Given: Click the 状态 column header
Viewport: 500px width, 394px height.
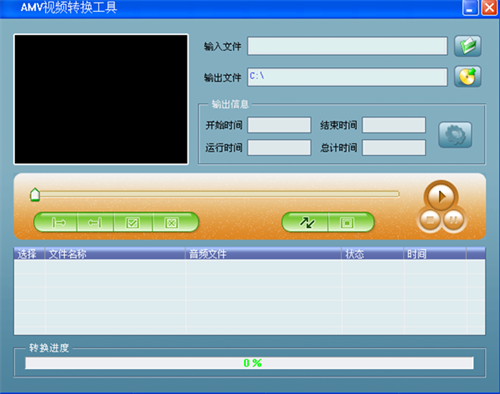Looking at the screenshot, I should pos(372,254).
